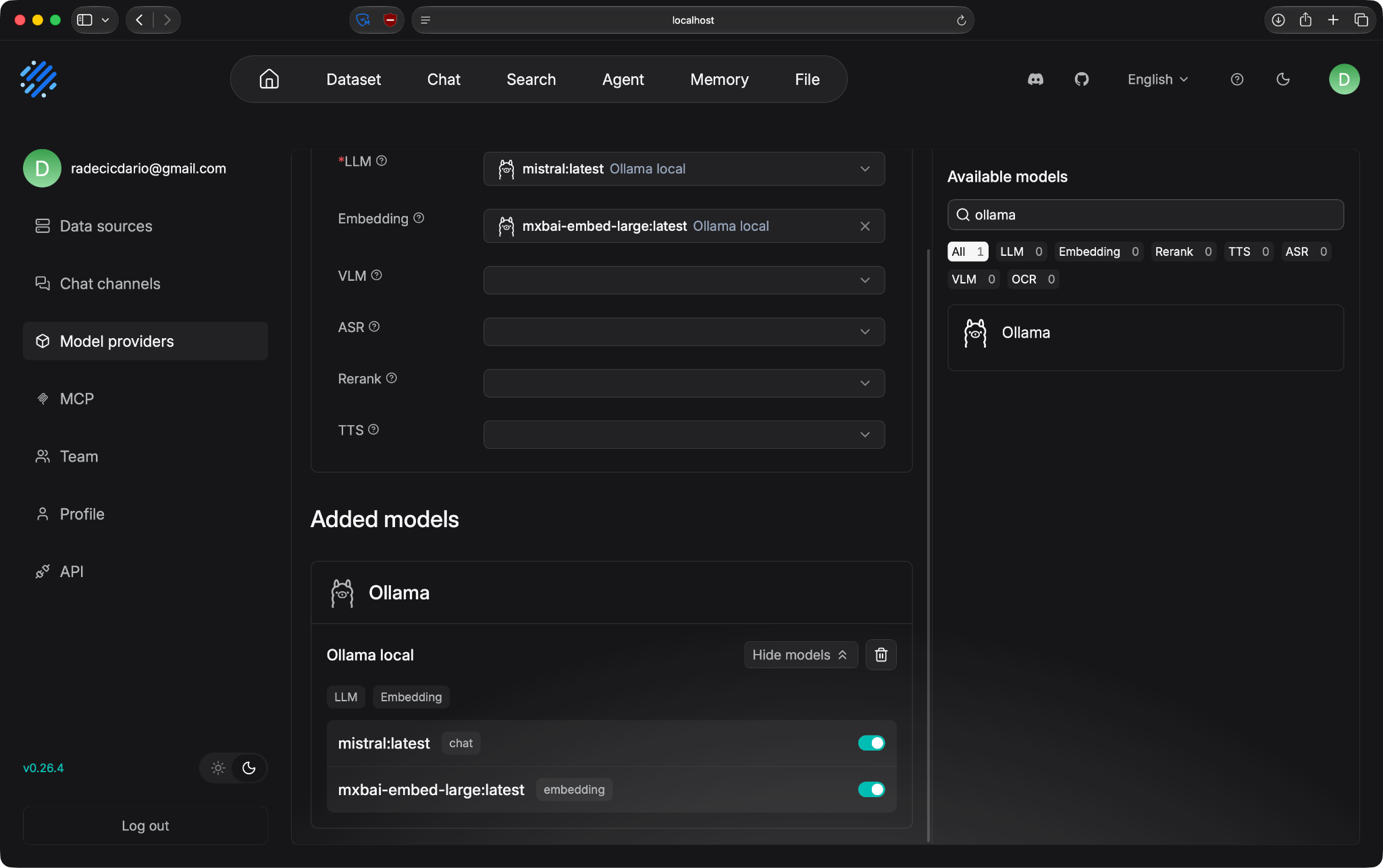This screenshot has height=868, width=1383.
Task: Open a new browser tab
Action: (1333, 20)
